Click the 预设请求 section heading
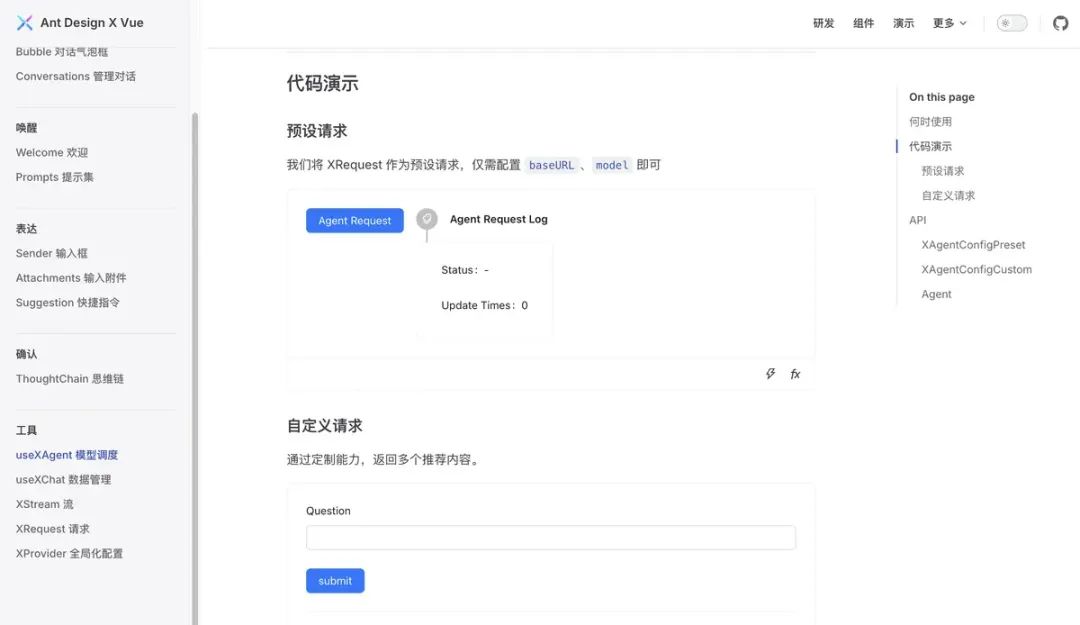This screenshot has height=625, width=1080. (x=317, y=131)
